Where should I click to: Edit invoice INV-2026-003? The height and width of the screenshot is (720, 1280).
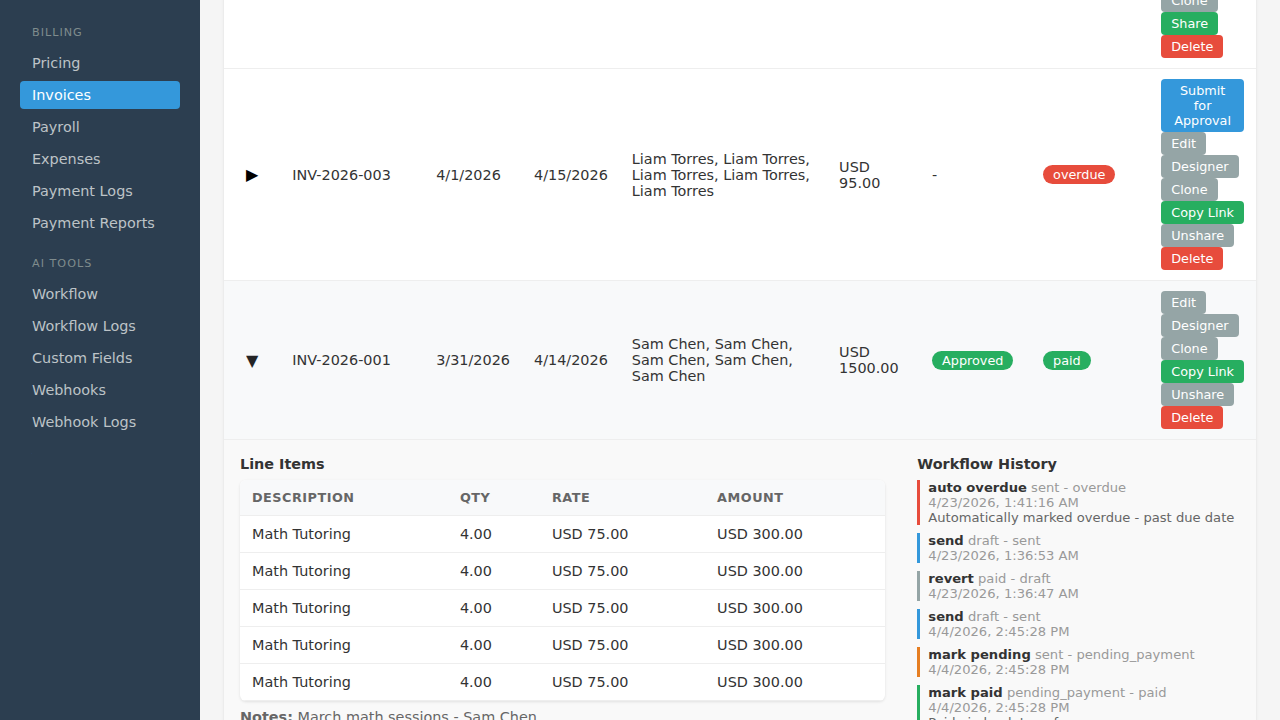[1183, 144]
